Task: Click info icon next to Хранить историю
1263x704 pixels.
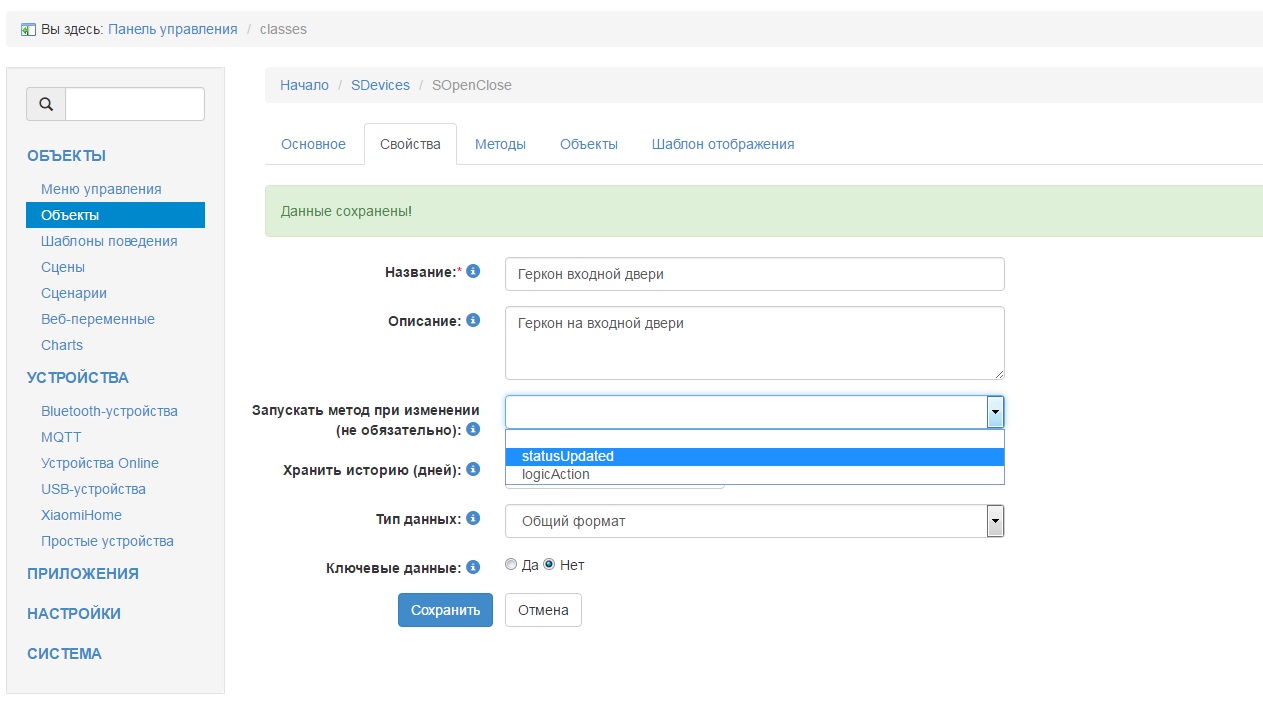Action: 474,469
